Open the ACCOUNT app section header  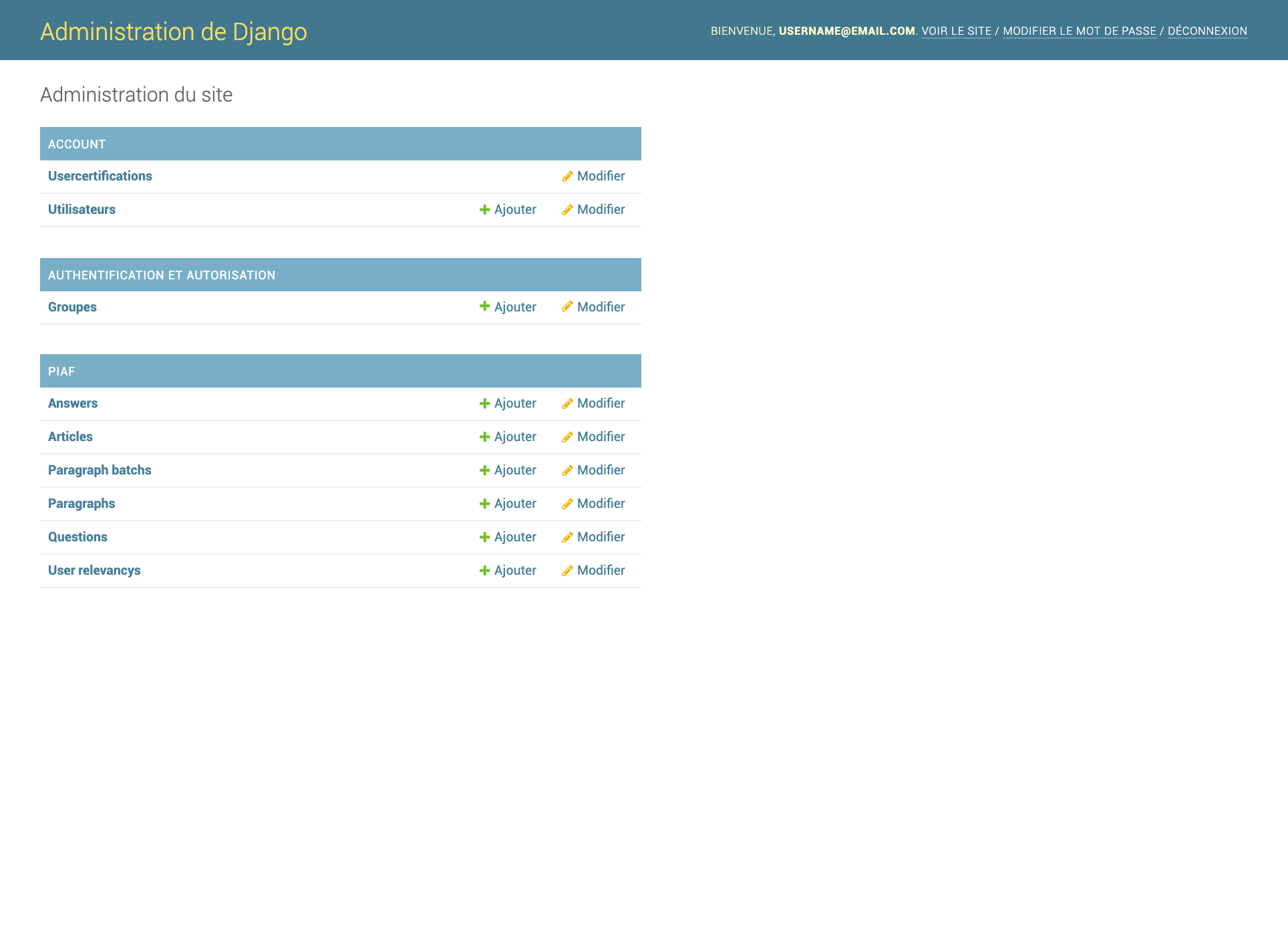click(77, 144)
